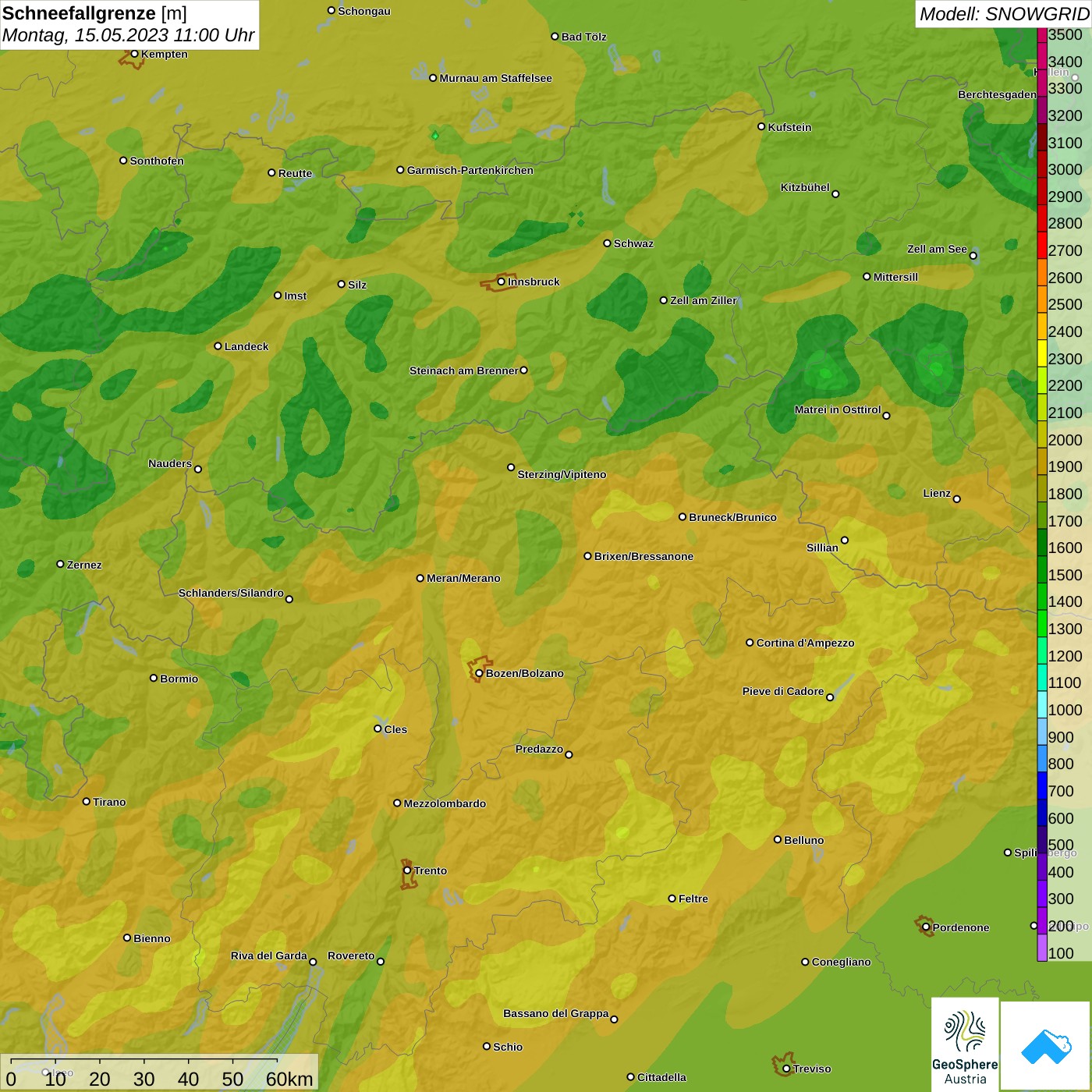Click the date text Montag, 15.05.2023
This screenshot has width=1092, height=1092.
coord(86,36)
